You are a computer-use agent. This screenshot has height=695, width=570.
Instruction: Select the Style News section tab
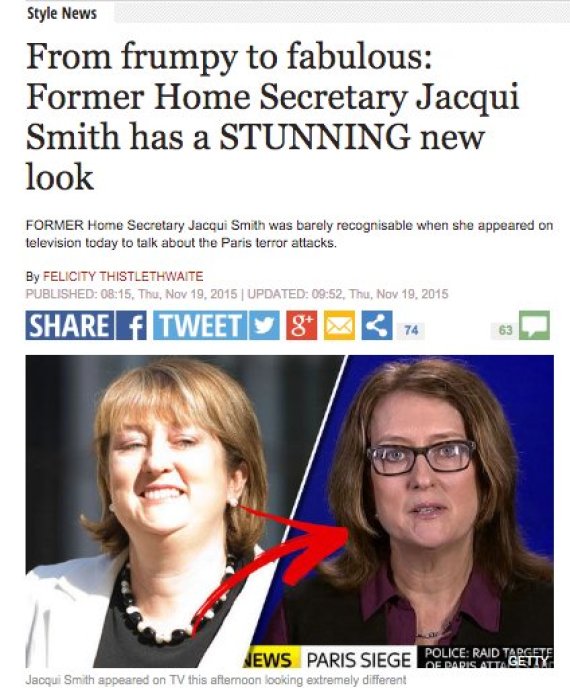pyautogui.click(x=62, y=14)
